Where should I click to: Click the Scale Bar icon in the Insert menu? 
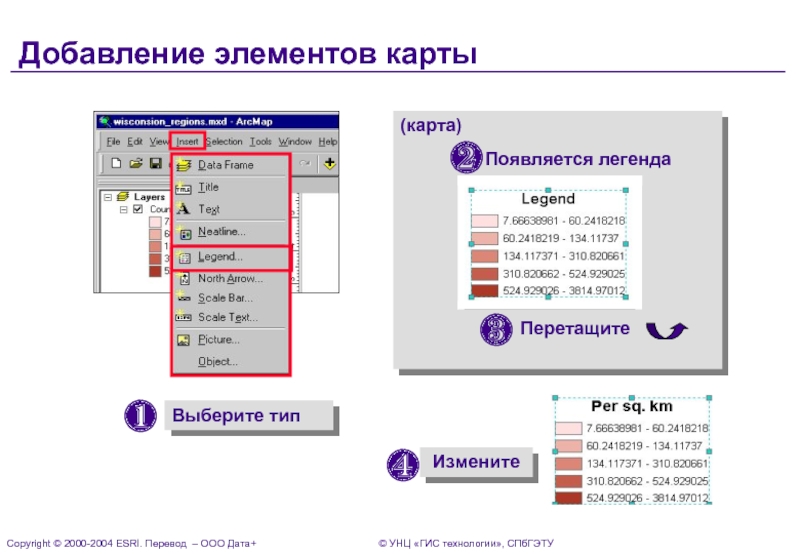pyautogui.click(x=184, y=297)
